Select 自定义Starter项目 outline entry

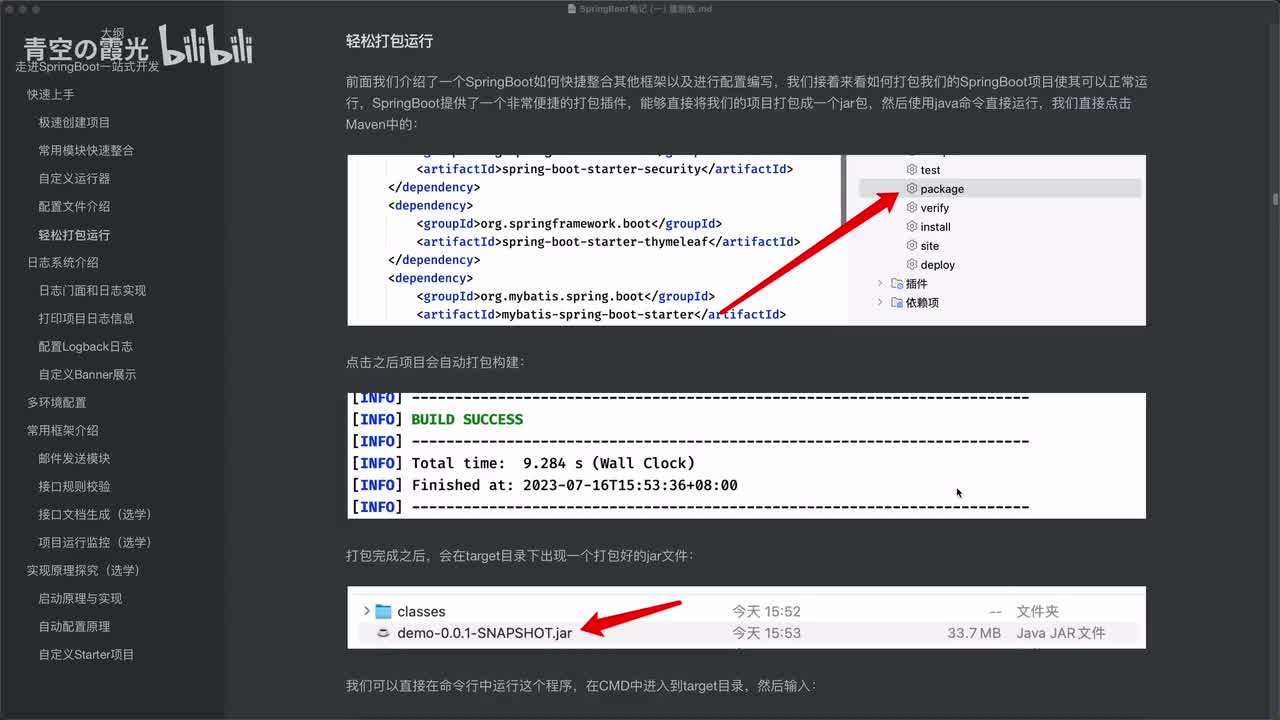coord(86,654)
